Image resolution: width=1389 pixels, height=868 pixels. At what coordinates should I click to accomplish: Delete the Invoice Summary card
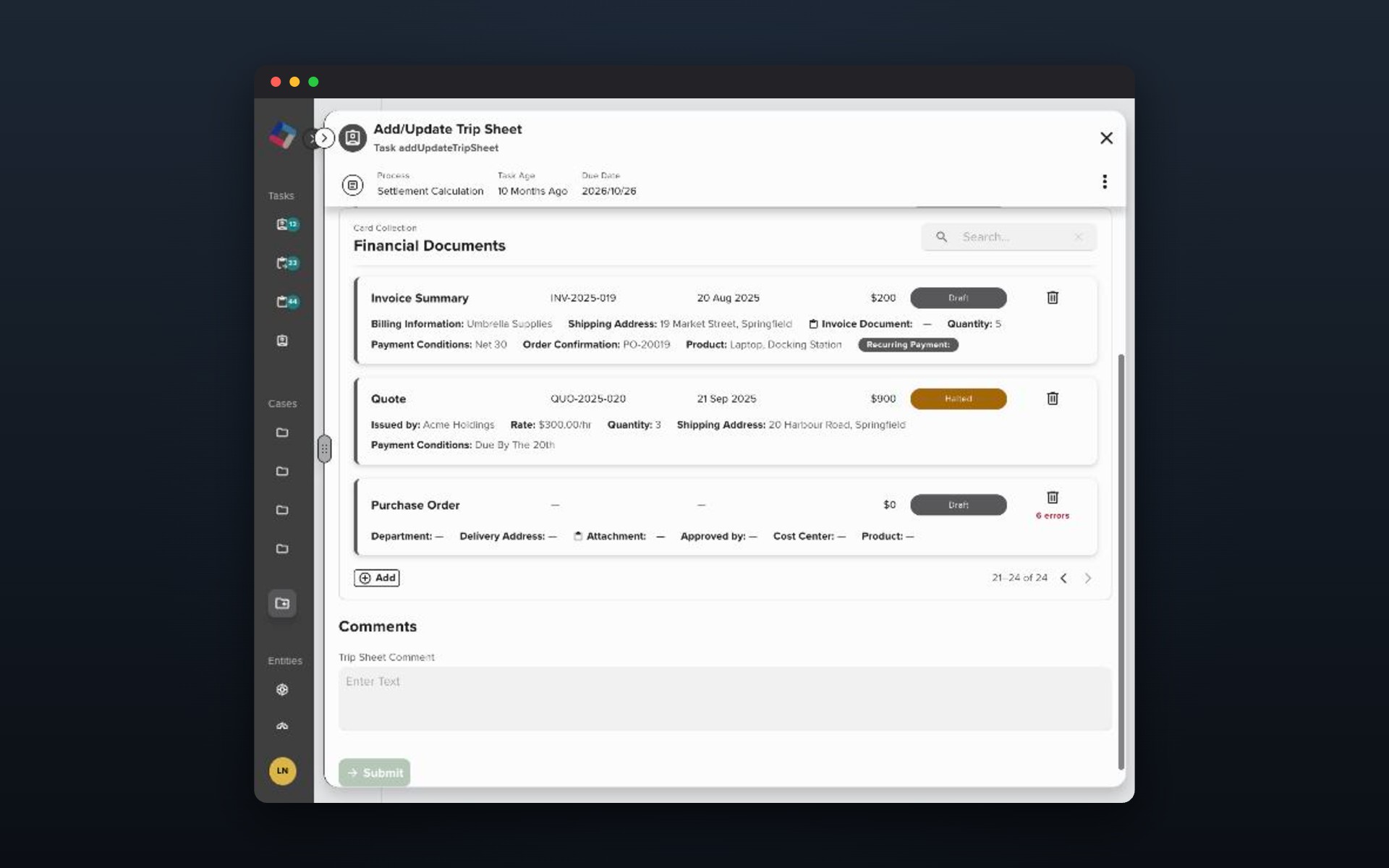point(1053,297)
